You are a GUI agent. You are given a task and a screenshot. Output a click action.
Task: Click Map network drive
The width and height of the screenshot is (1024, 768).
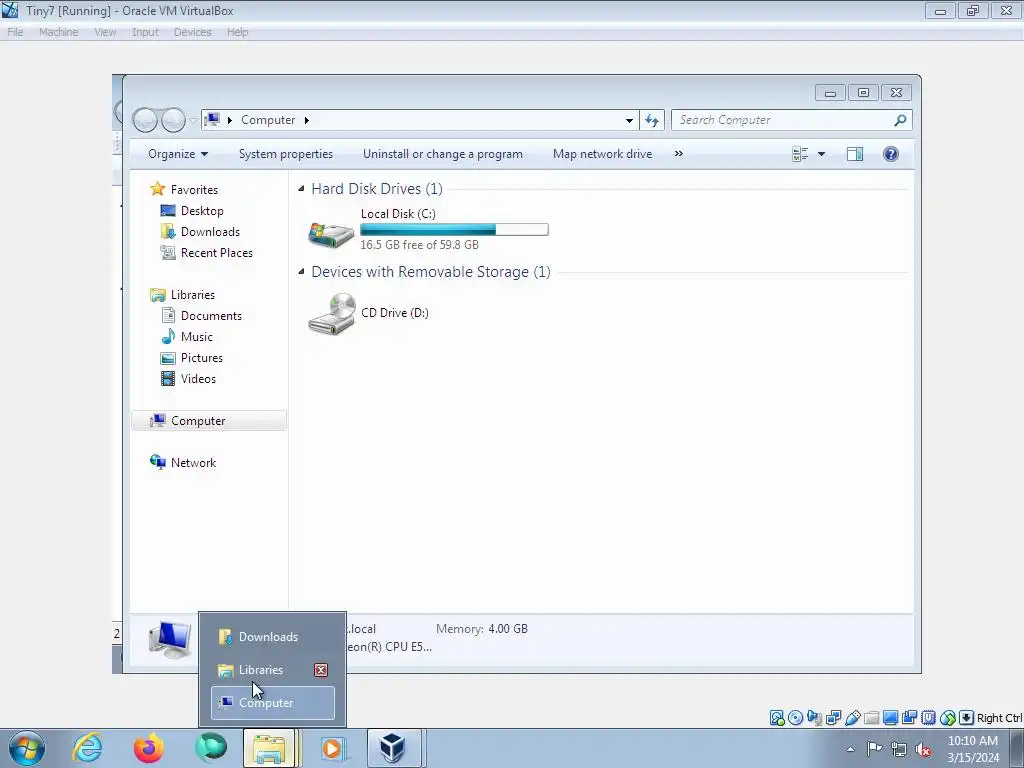[x=602, y=154]
